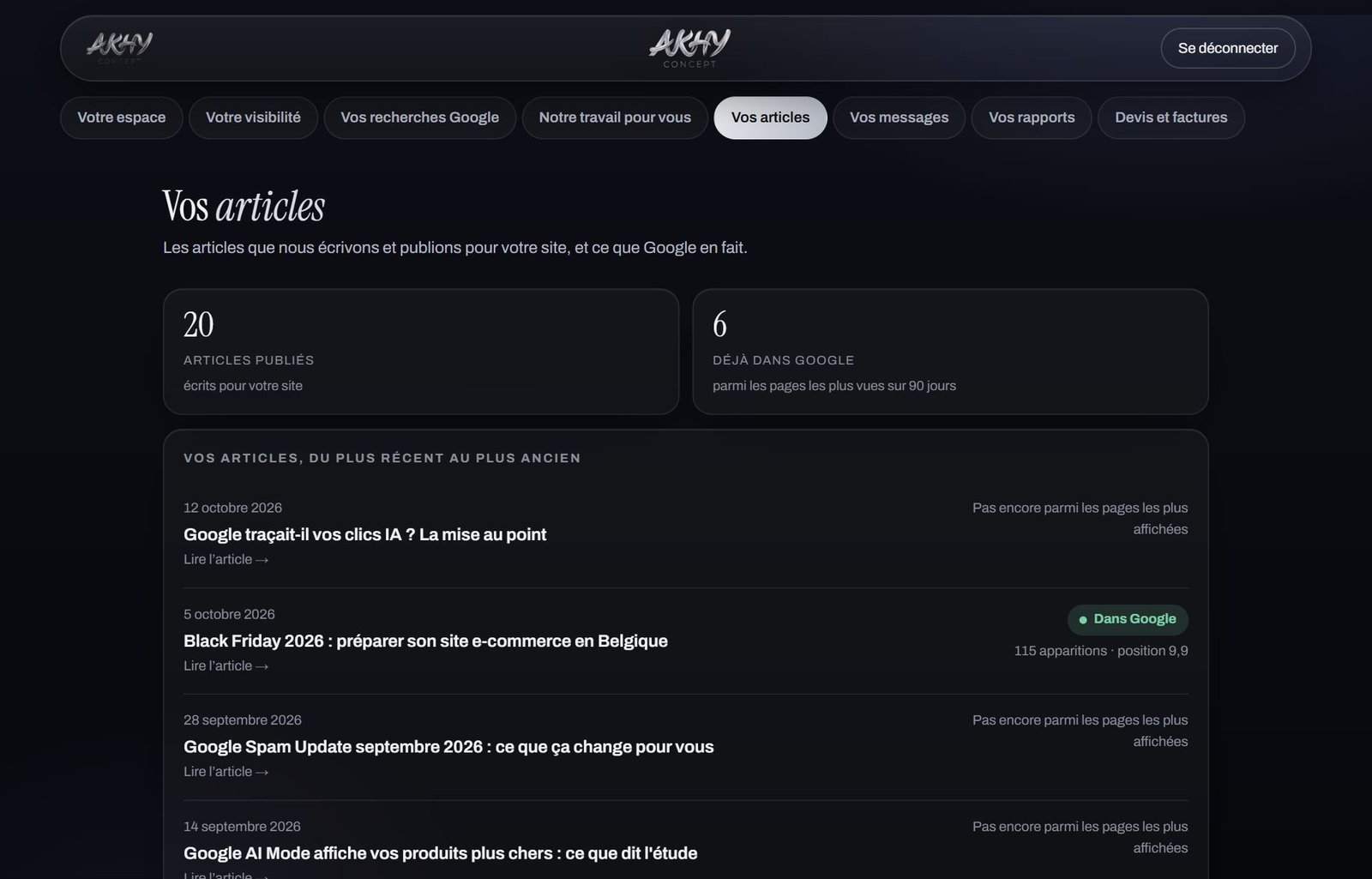Click the 5 octobre 2026 date

click(x=229, y=614)
